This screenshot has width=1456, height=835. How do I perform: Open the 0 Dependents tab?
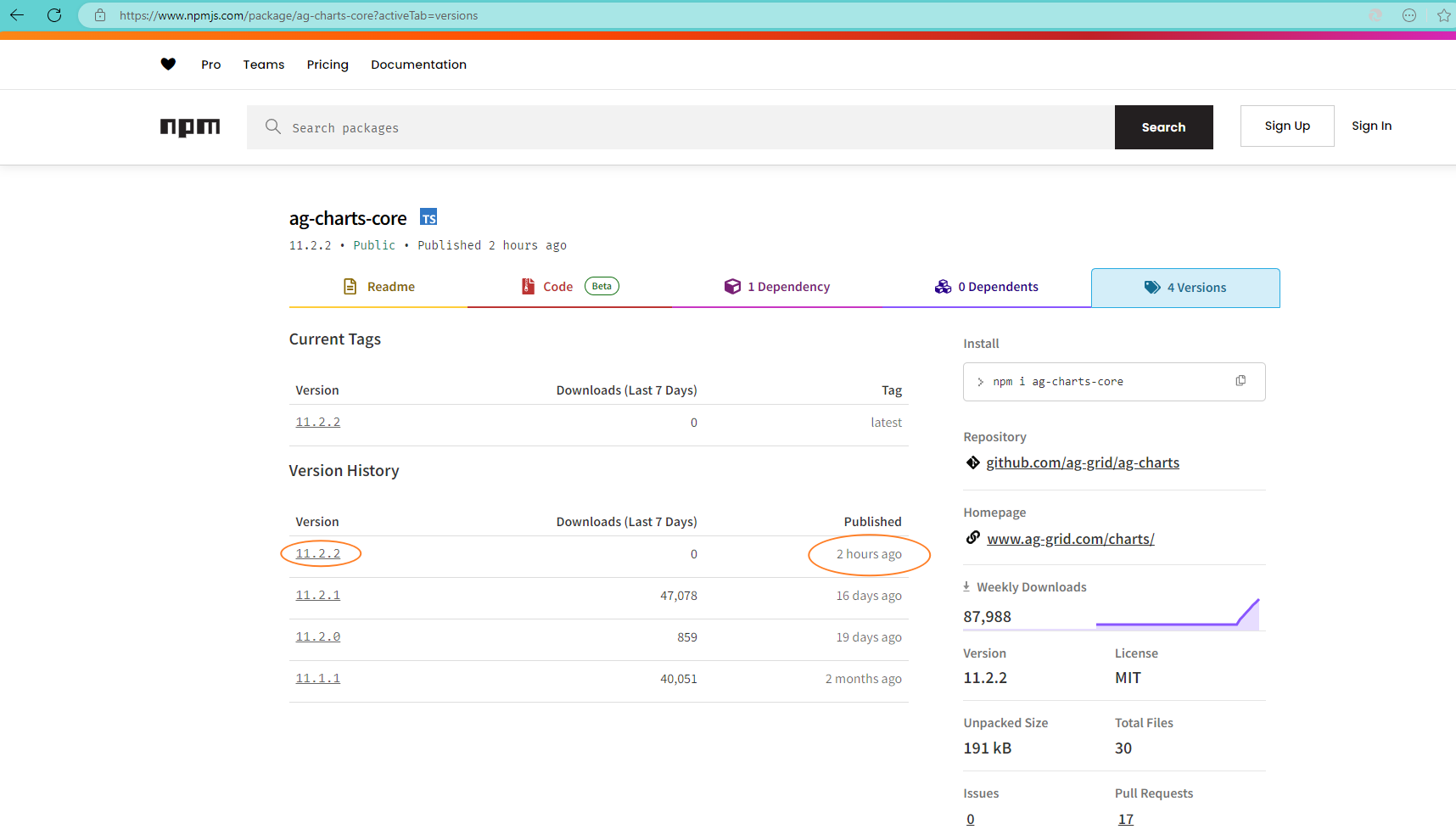987,287
